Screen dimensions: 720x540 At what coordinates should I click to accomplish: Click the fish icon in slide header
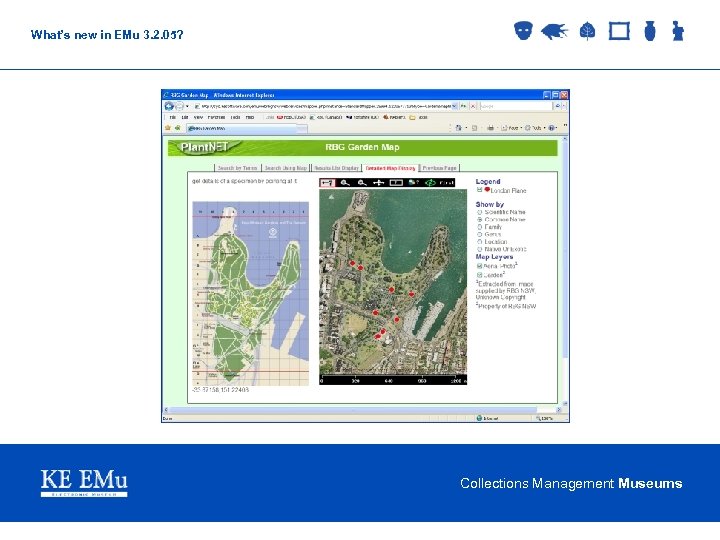coord(554,31)
